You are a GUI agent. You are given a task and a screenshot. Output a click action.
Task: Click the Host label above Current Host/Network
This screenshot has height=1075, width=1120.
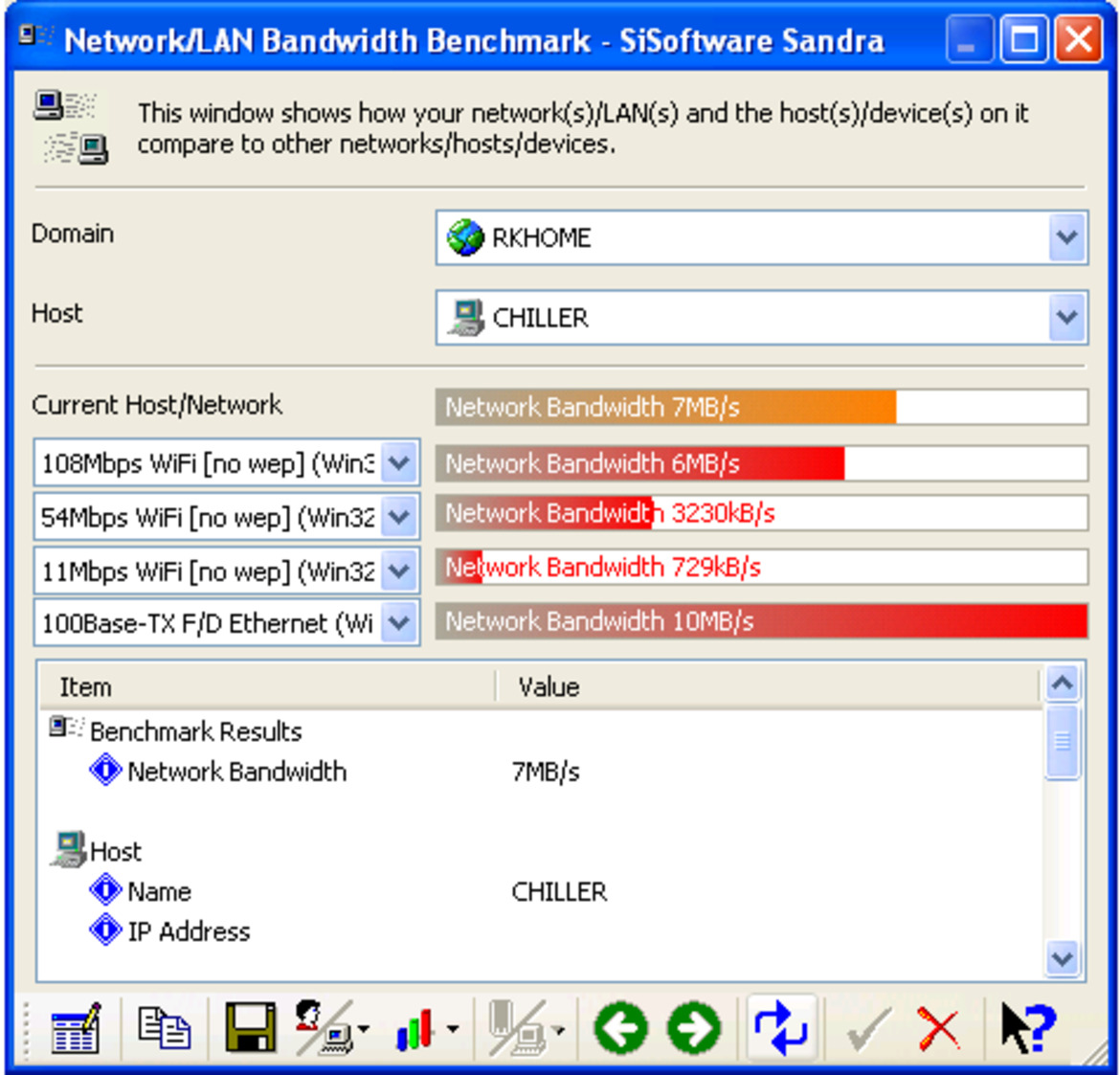tap(57, 314)
